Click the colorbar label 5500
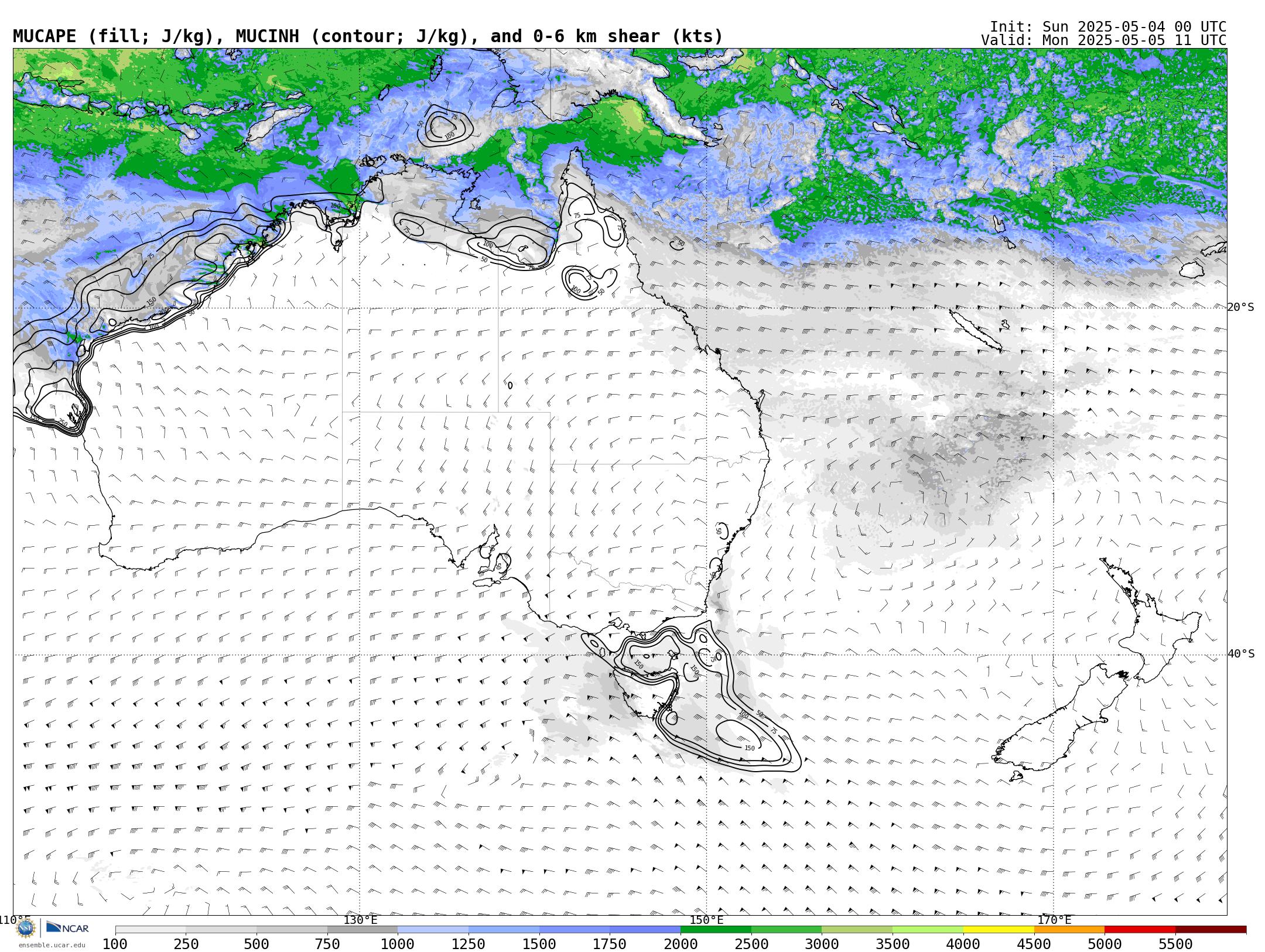Screen dimensions: 1265x952 (1175, 944)
